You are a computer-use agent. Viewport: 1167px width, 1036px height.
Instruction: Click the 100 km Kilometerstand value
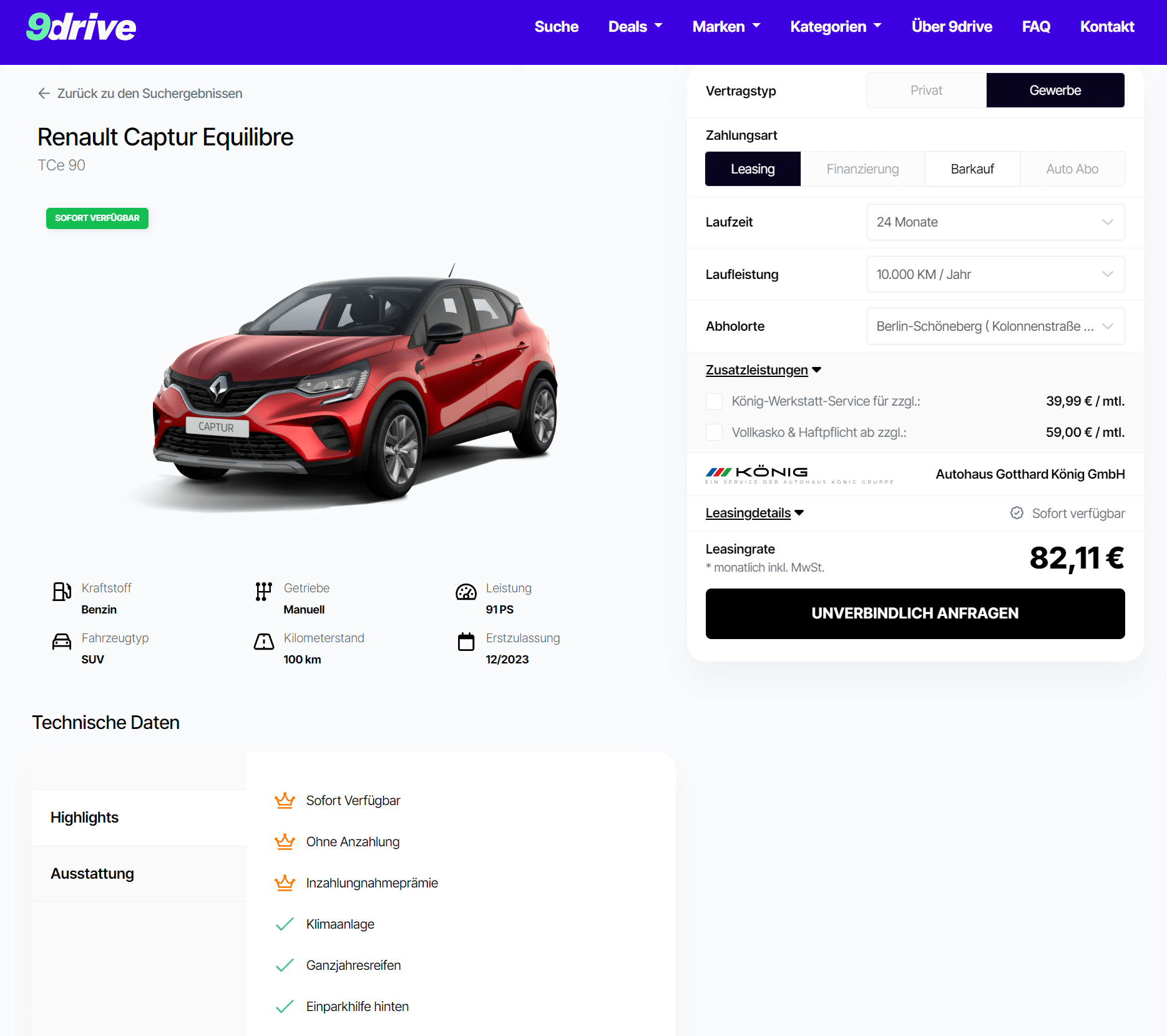click(x=302, y=660)
